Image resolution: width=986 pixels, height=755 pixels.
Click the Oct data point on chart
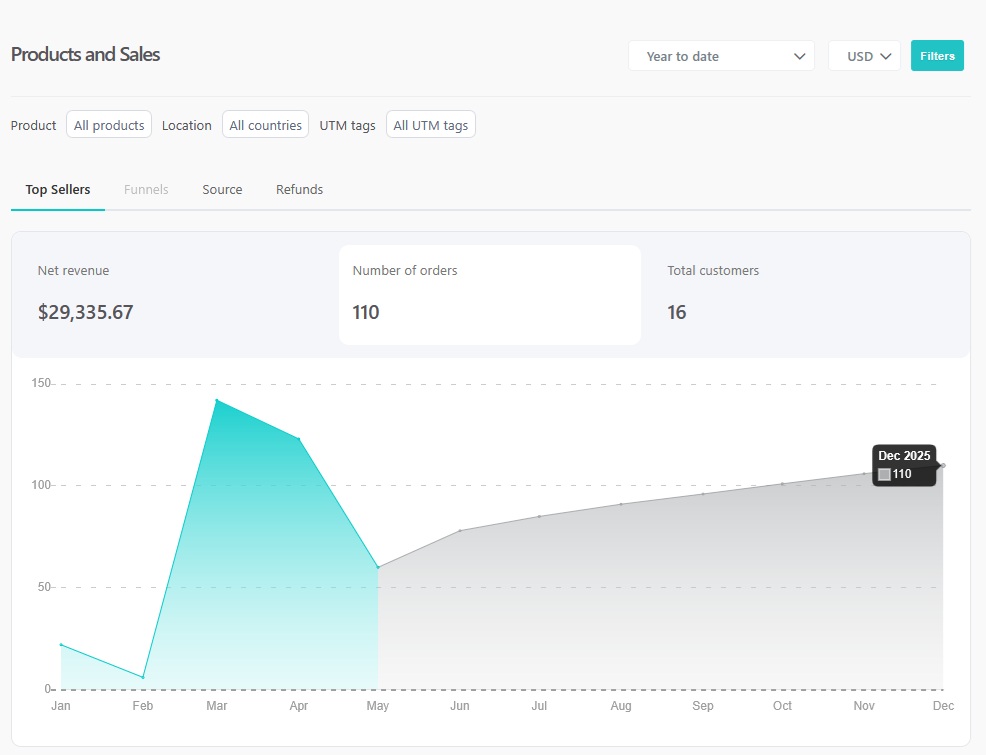click(782, 483)
